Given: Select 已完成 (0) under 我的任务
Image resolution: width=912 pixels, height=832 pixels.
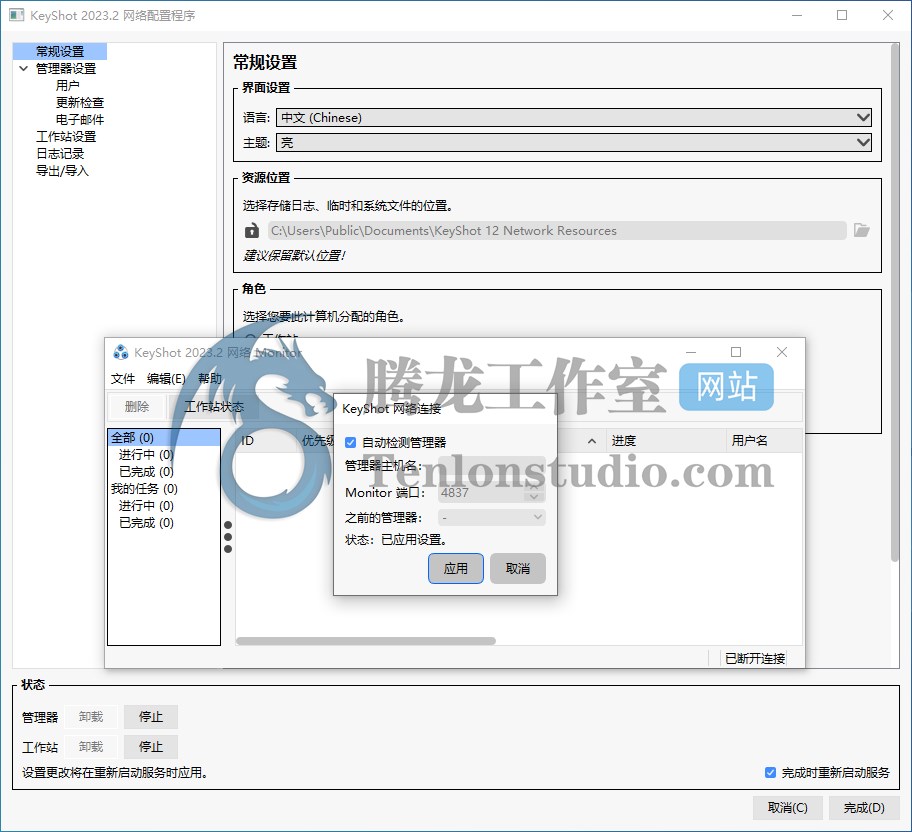Looking at the screenshot, I should click(146, 522).
